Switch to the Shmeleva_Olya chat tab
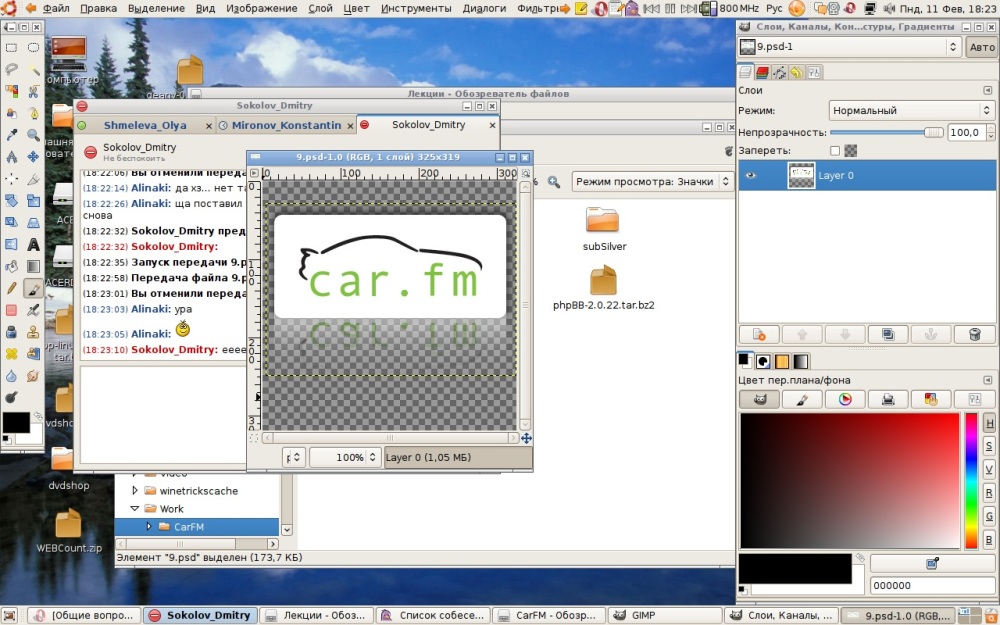Viewport: 1000px width, 625px height. [145, 125]
